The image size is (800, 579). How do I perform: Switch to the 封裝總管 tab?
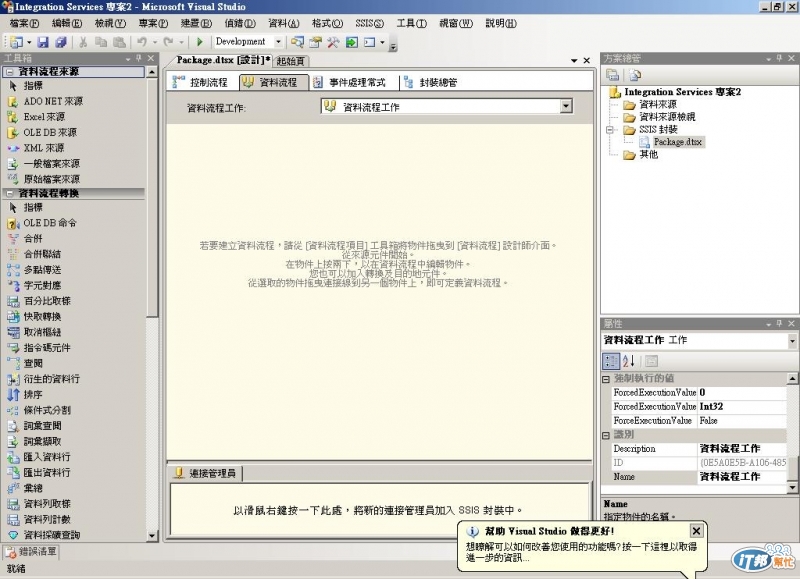pos(432,82)
